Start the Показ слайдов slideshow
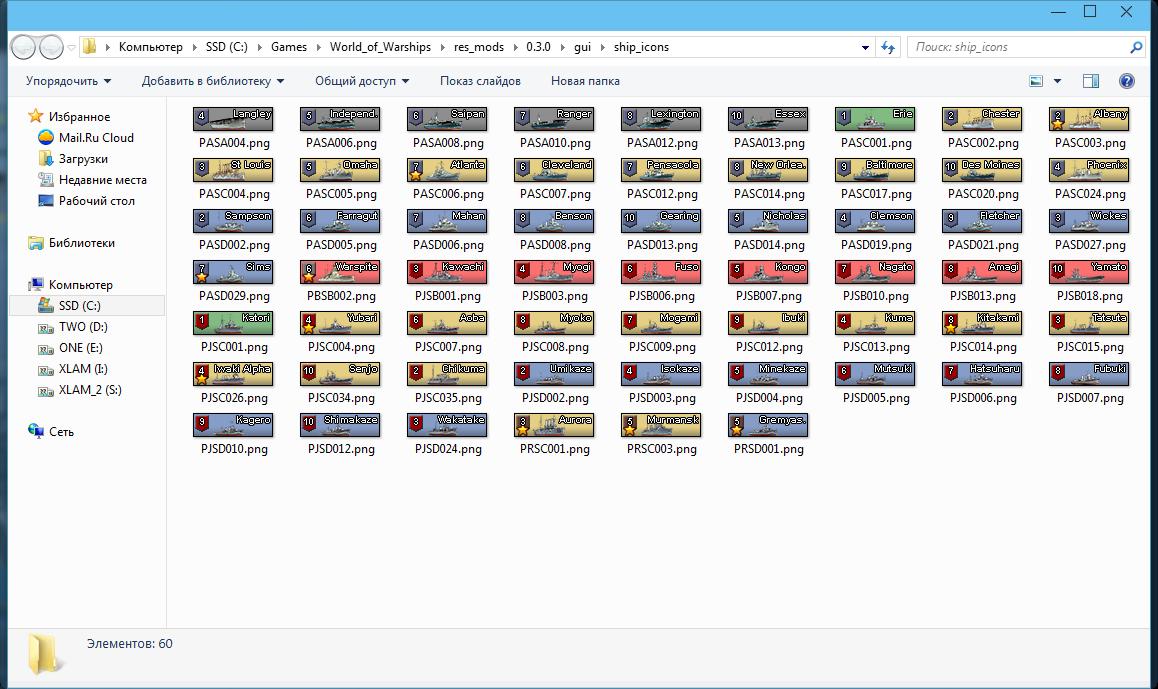 click(x=480, y=81)
